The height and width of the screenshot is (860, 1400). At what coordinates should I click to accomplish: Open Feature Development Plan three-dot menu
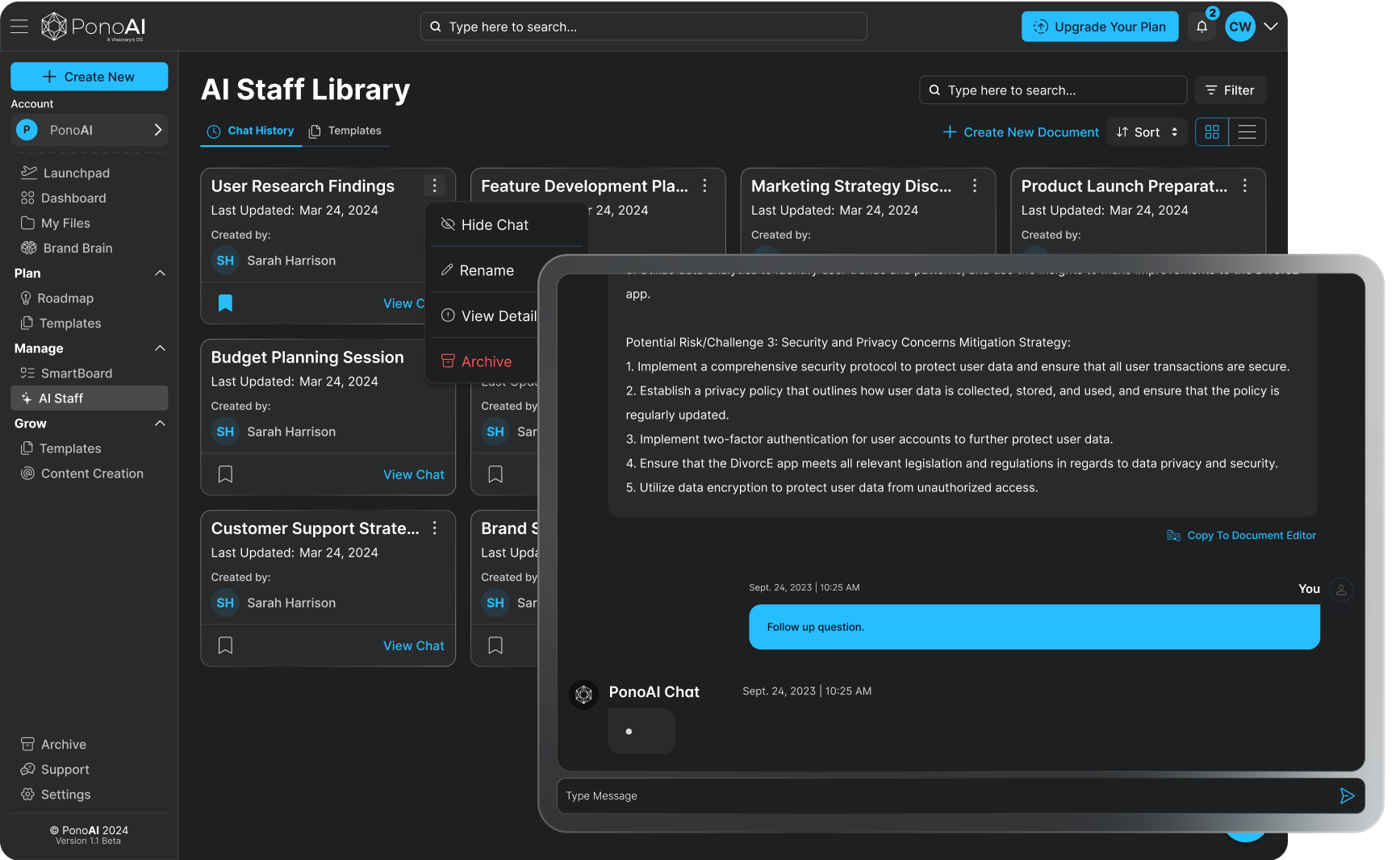coord(704,186)
